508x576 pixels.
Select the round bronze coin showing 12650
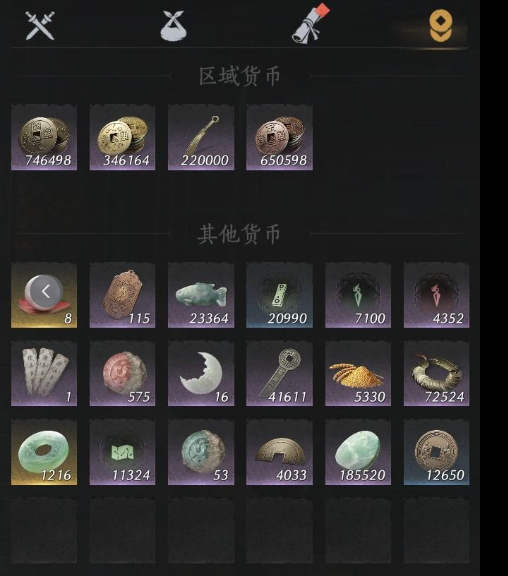tap(436, 452)
